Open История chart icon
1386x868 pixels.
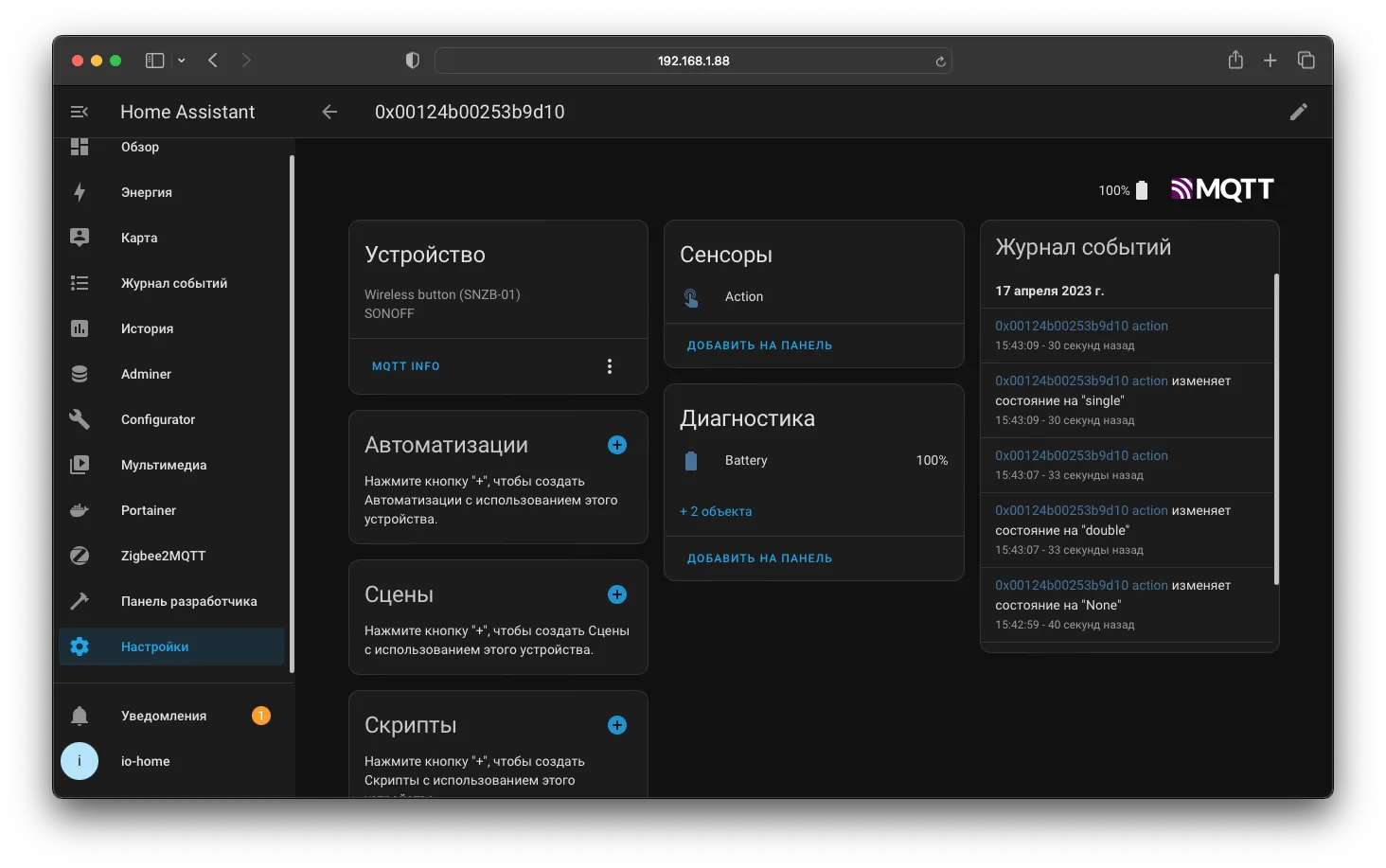tap(80, 328)
